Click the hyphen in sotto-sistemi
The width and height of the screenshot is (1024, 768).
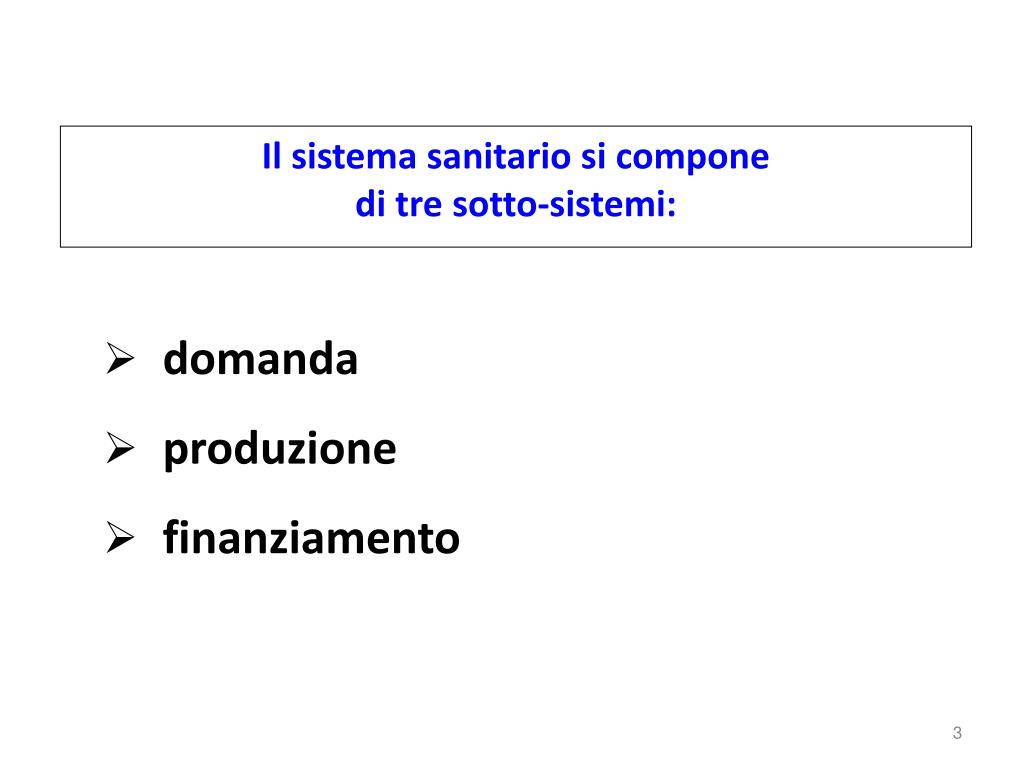pos(542,208)
